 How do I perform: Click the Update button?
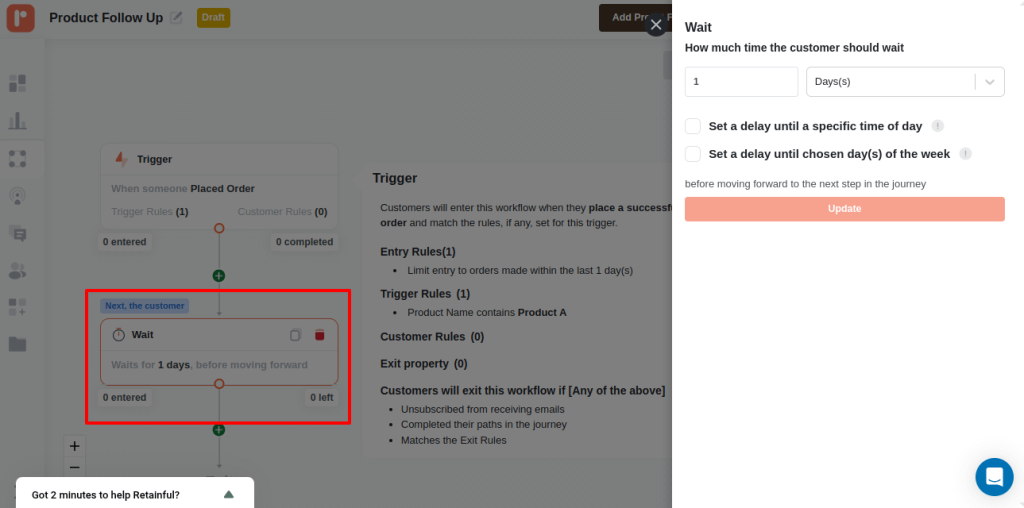pos(844,209)
